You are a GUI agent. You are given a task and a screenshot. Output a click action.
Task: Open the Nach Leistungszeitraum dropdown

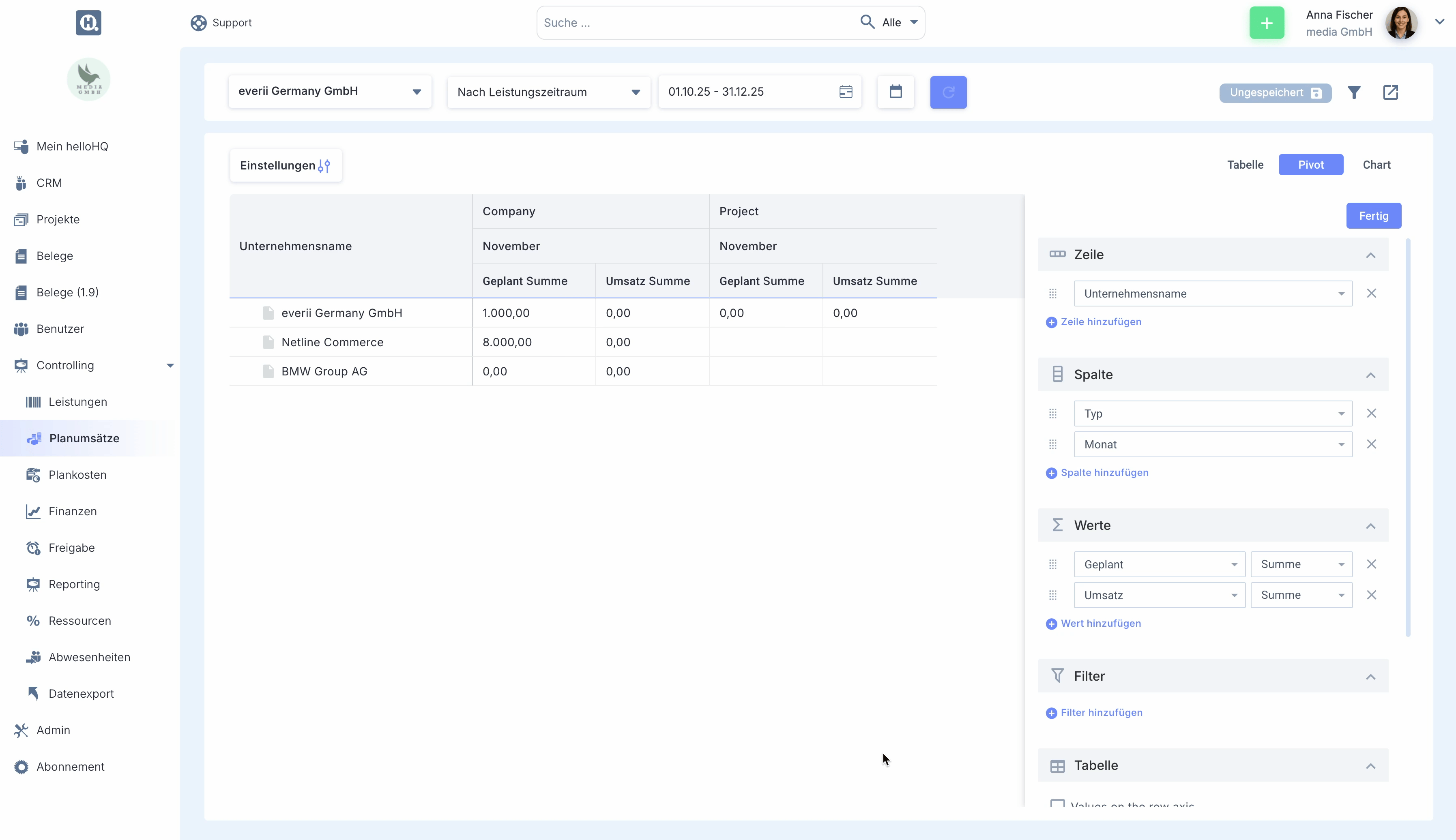pos(548,92)
